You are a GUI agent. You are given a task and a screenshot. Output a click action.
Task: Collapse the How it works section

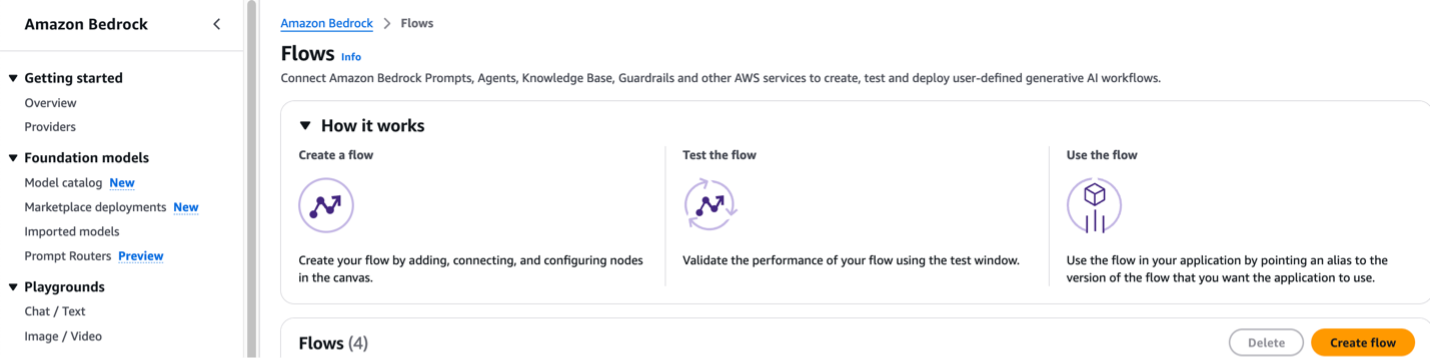[x=306, y=126]
